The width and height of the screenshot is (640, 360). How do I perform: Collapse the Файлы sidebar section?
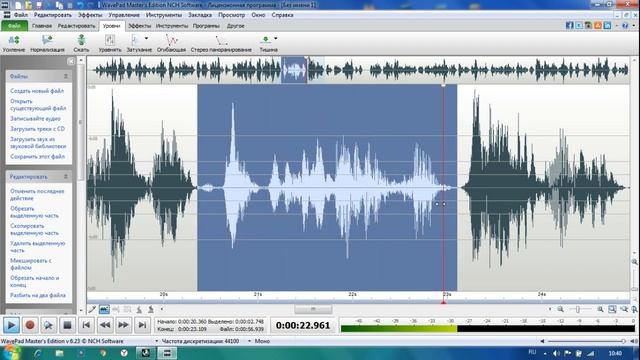point(66,76)
